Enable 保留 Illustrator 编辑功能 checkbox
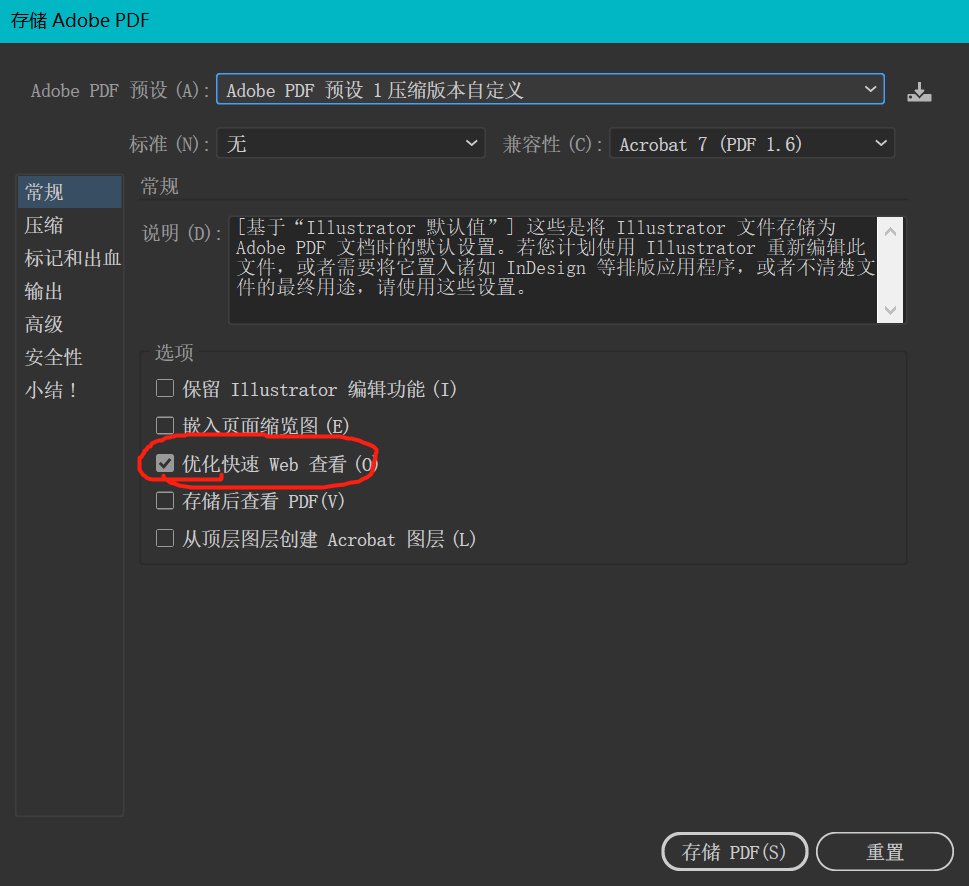The width and height of the screenshot is (969, 886). click(165, 388)
